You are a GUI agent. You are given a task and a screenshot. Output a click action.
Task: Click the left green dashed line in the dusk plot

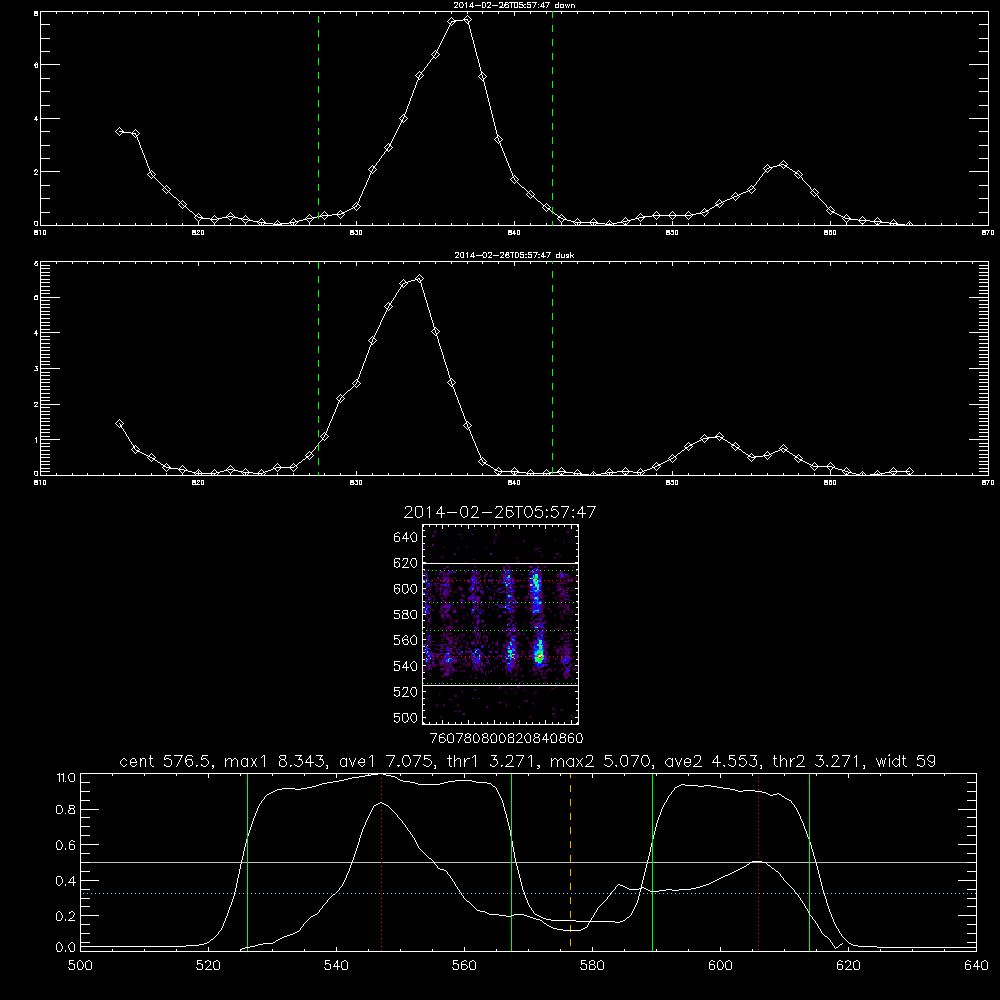[318, 369]
